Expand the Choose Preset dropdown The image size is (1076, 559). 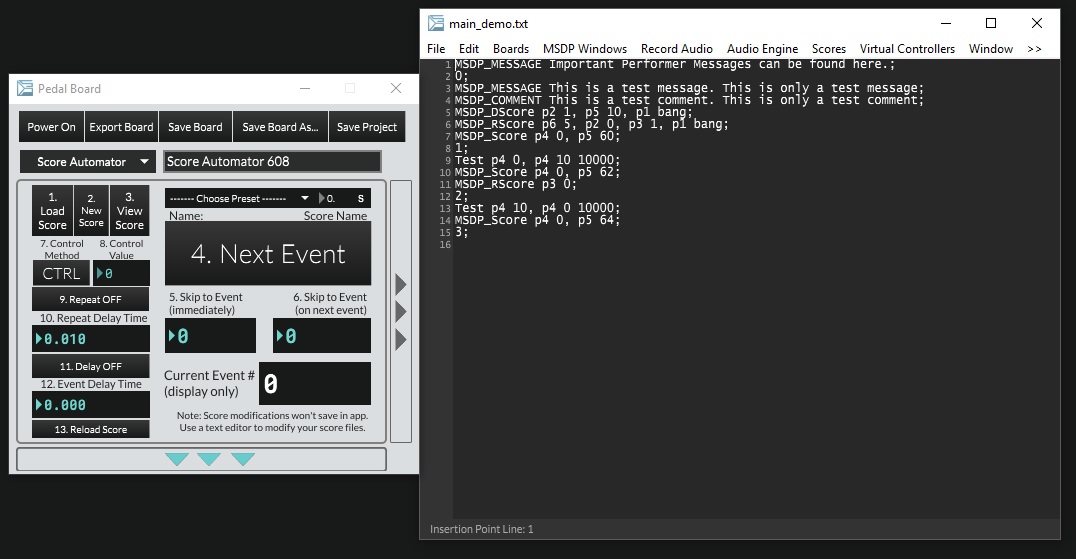(x=238, y=198)
